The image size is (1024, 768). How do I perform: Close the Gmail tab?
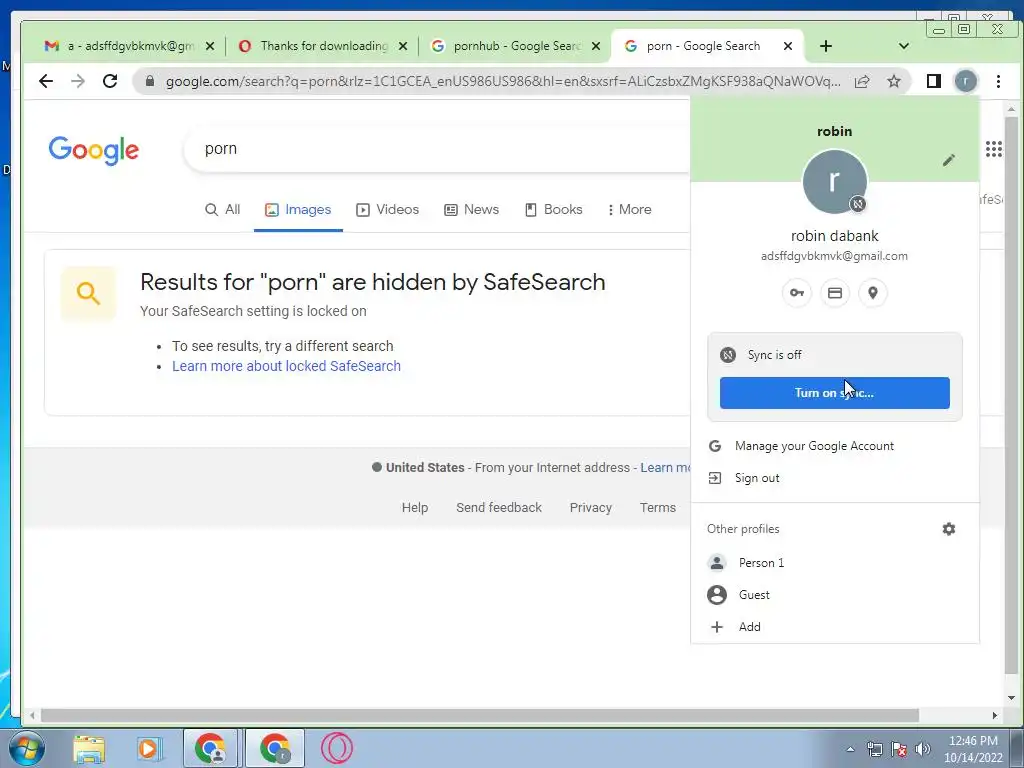point(210,46)
